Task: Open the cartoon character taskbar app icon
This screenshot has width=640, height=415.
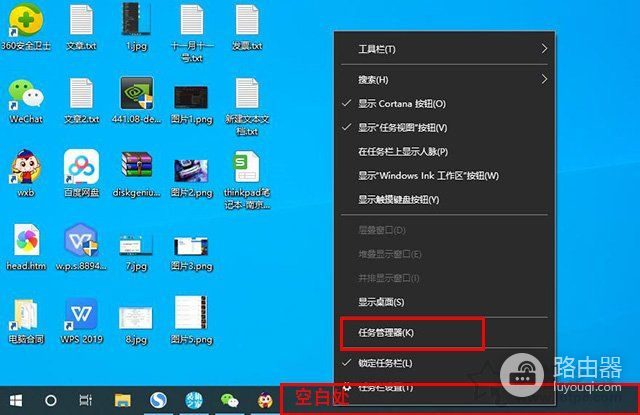Action: pyautogui.click(x=265, y=400)
